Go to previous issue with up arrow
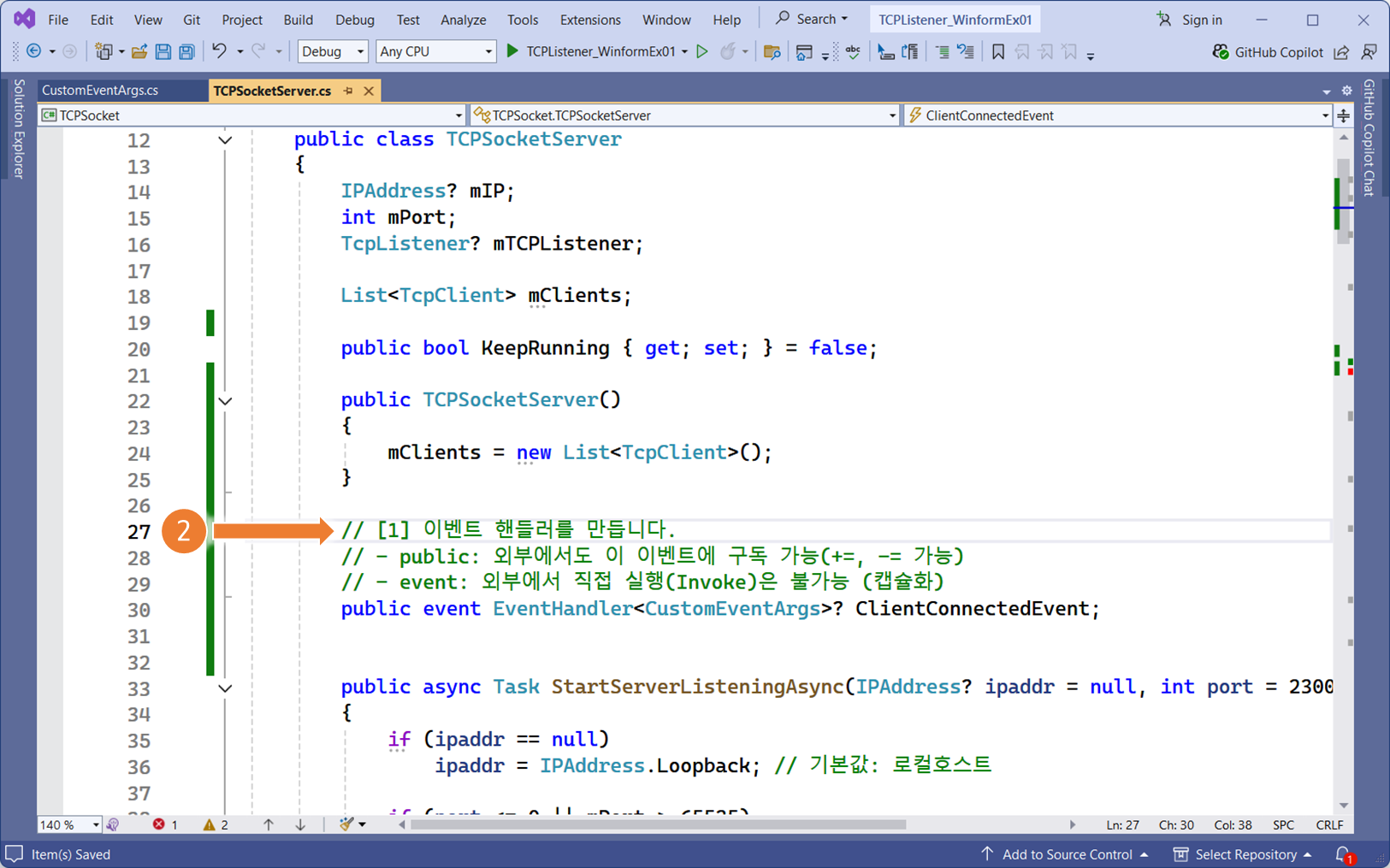This screenshot has width=1390, height=868. pyautogui.click(x=269, y=824)
